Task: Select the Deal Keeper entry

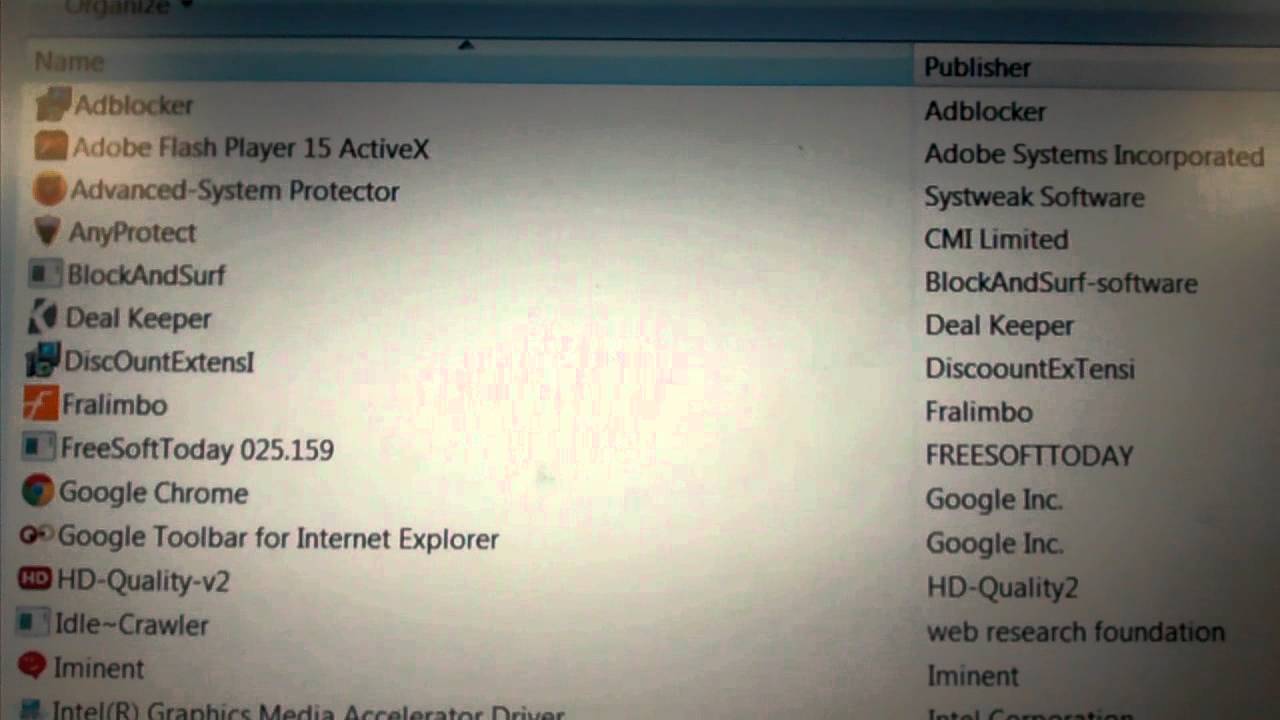Action: pyautogui.click(x=138, y=319)
